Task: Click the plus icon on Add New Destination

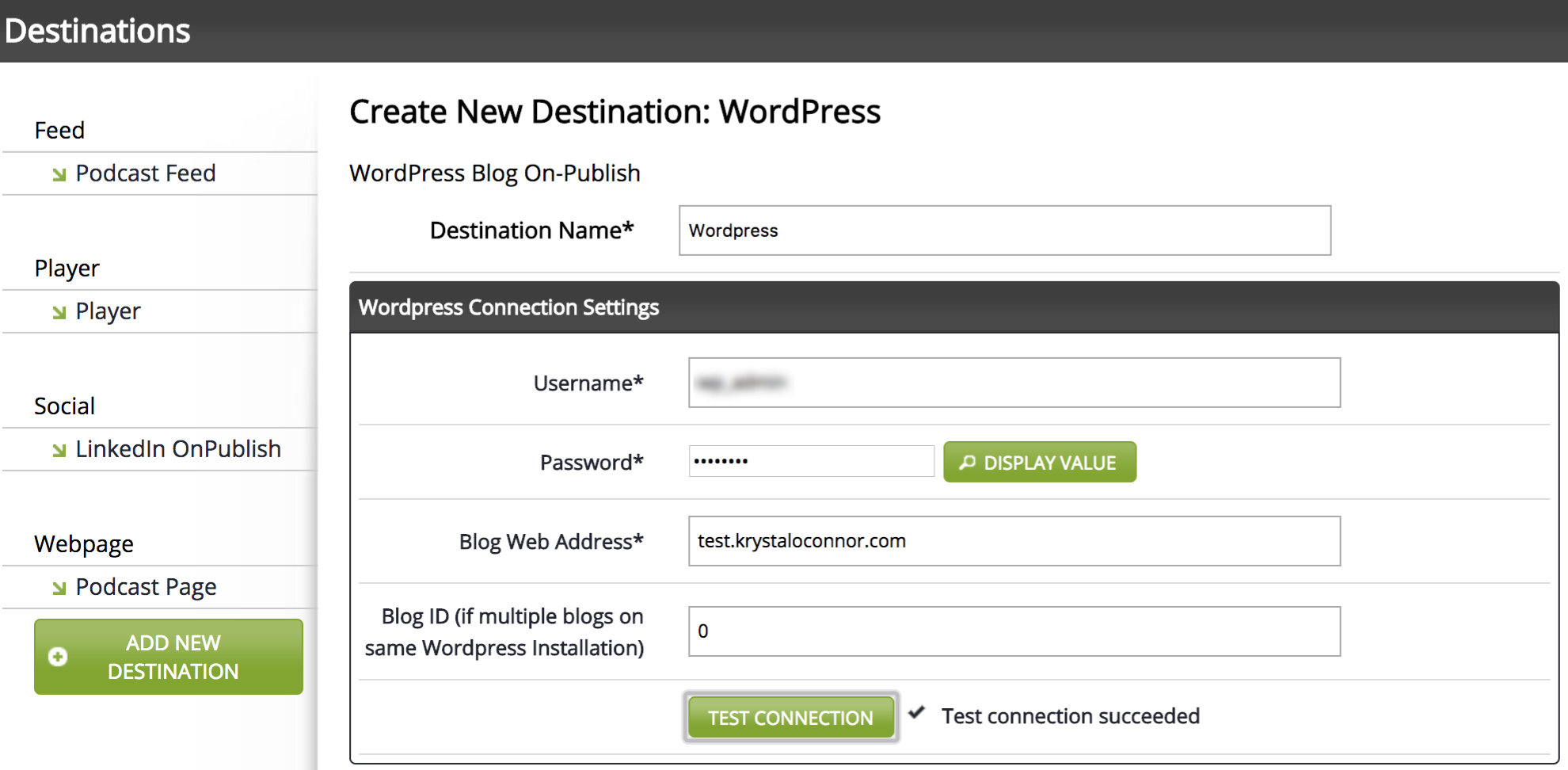Action: tap(58, 657)
